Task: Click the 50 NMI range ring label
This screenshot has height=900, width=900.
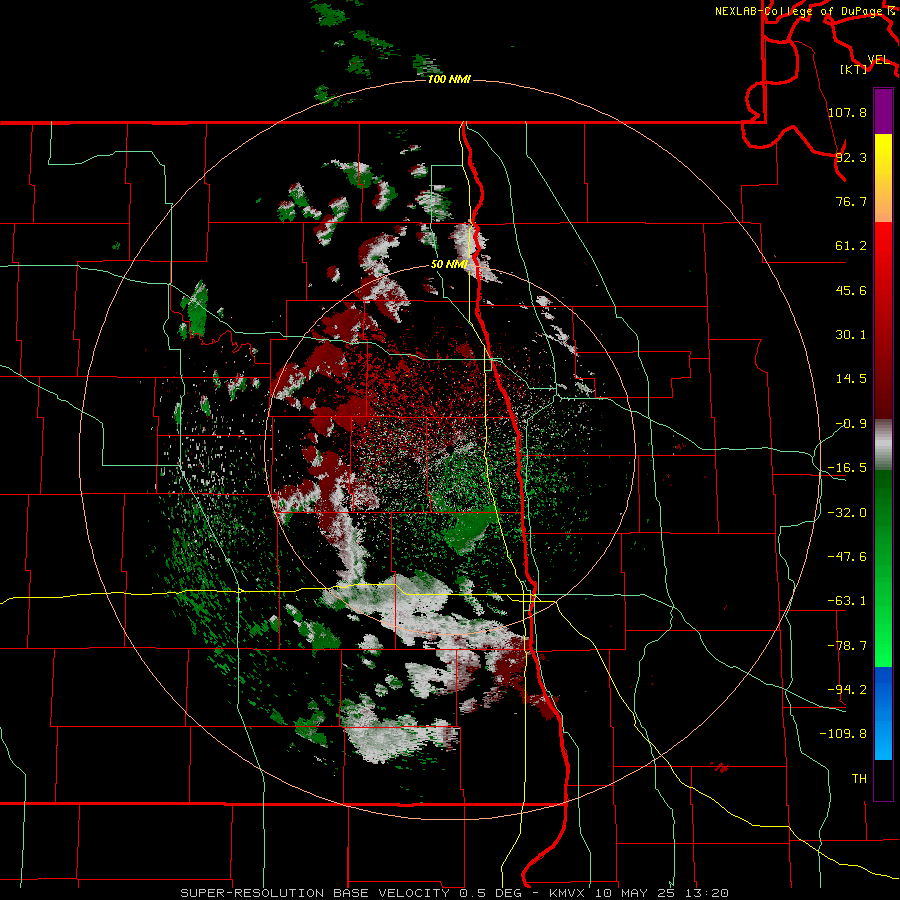Action: point(449,264)
